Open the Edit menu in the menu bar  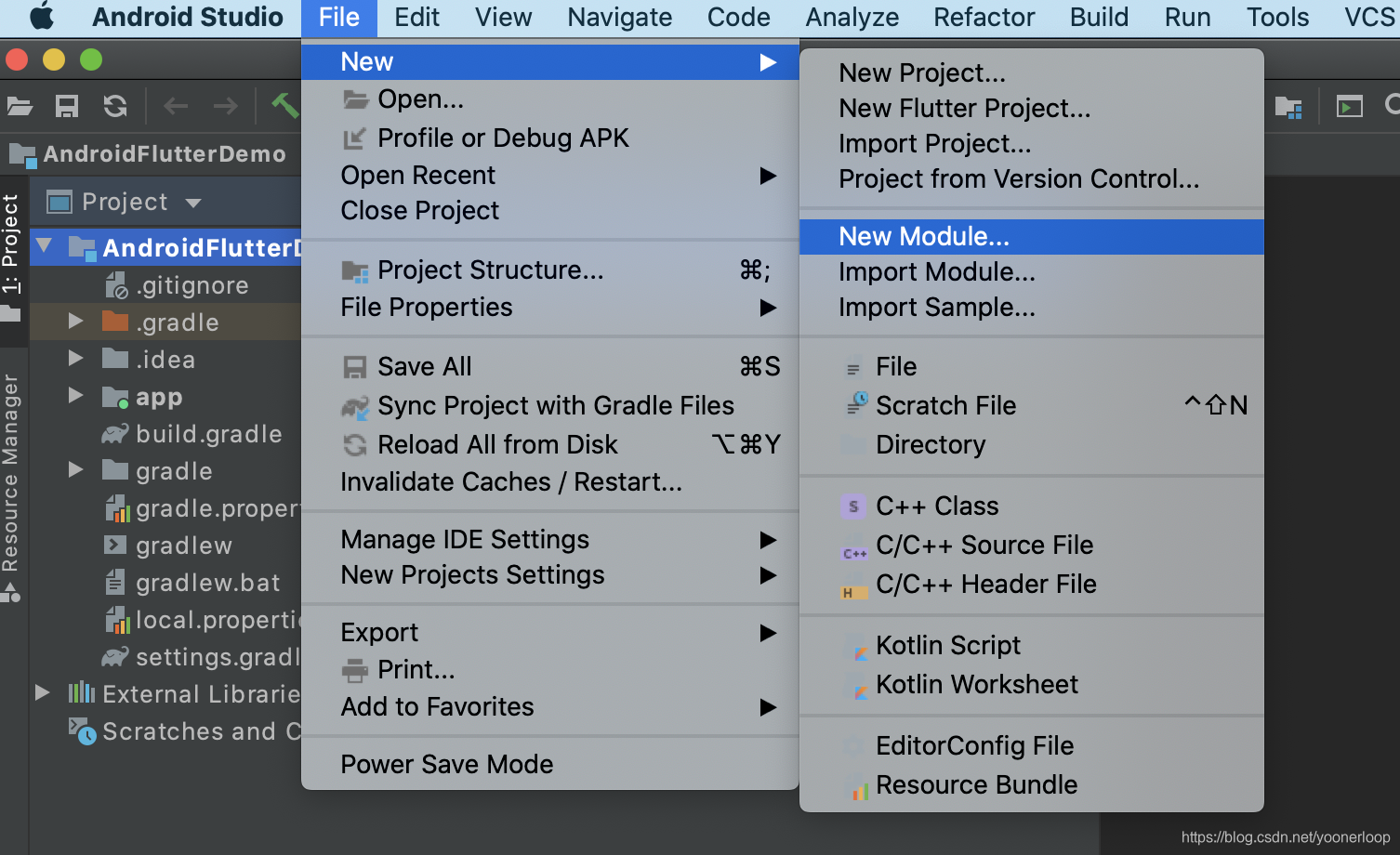(x=416, y=18)
